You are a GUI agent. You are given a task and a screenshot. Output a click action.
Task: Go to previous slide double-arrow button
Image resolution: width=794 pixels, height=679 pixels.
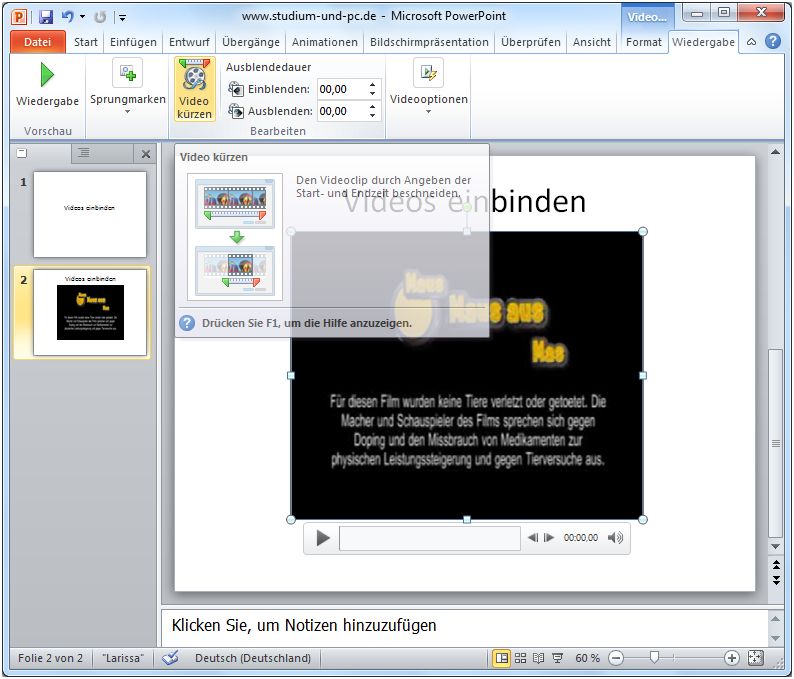coord(776,564)
